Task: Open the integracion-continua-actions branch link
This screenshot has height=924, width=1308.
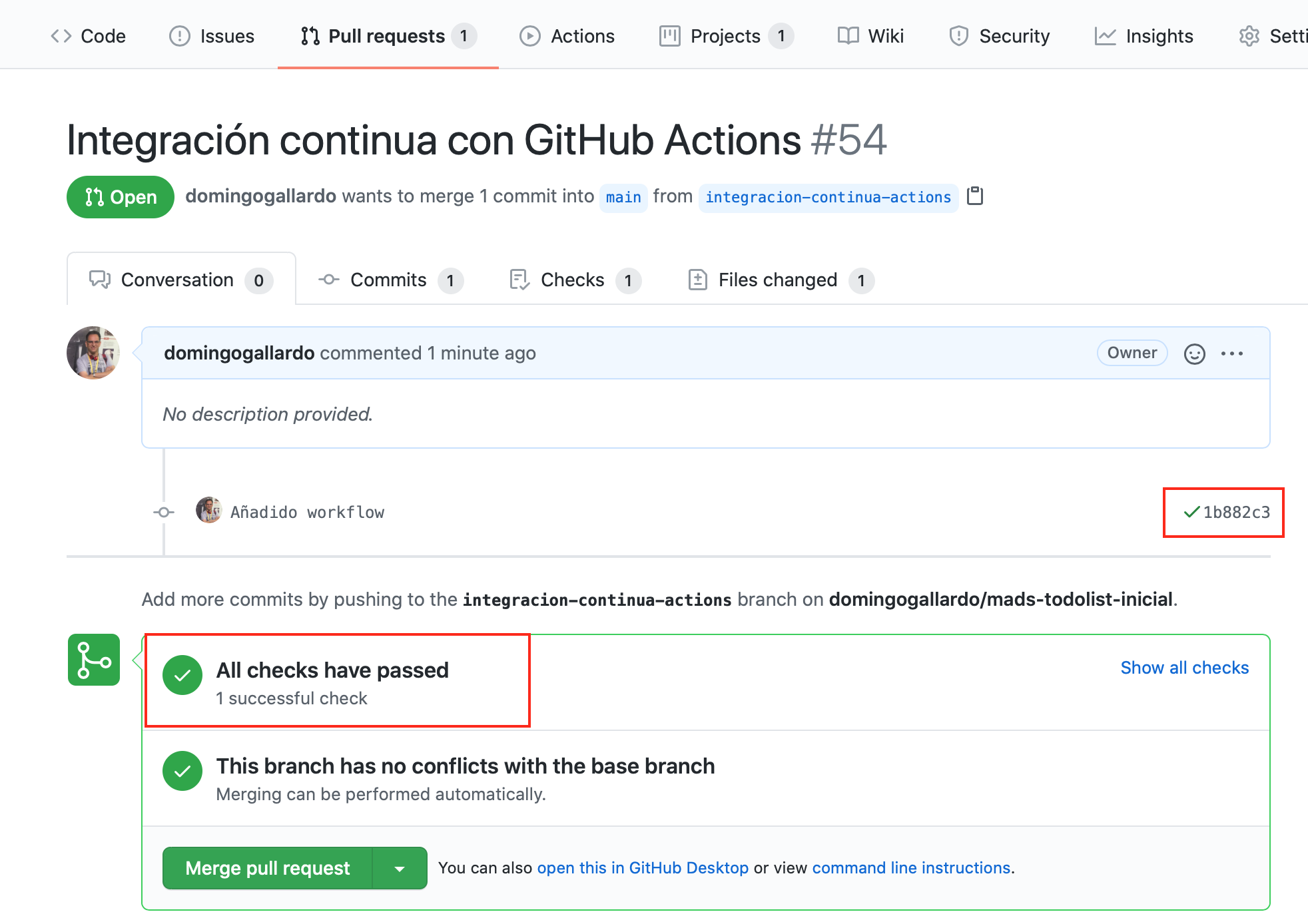Action: tap(828, 198)
